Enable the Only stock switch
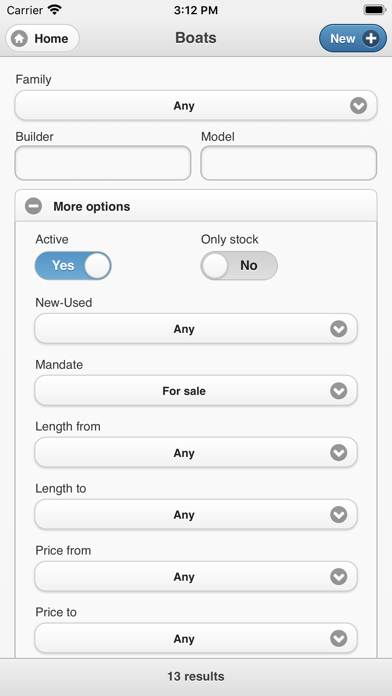392x696 pixels. [x=239, y=265]
